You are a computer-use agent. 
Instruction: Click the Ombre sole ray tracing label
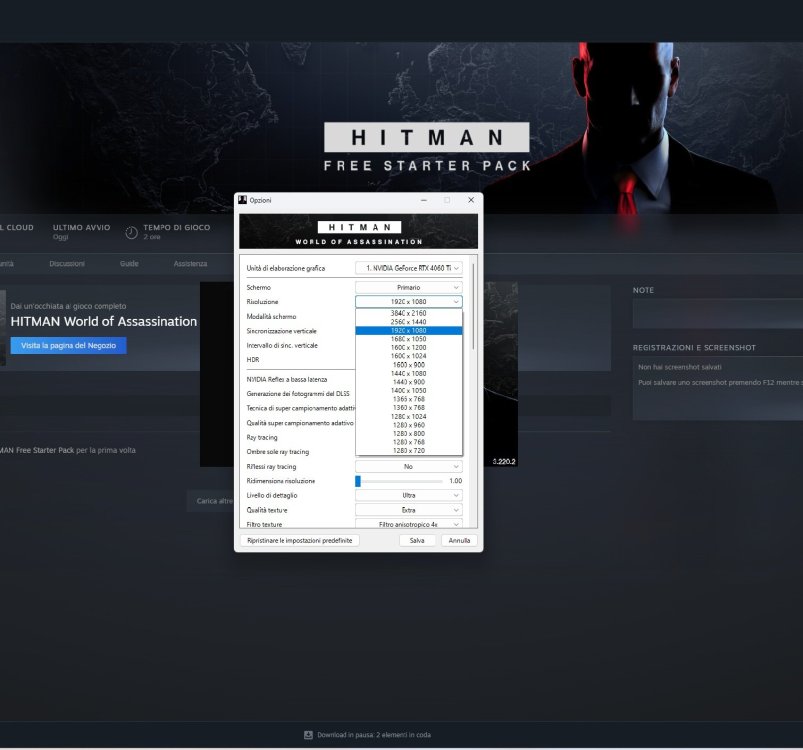(278, 452)
